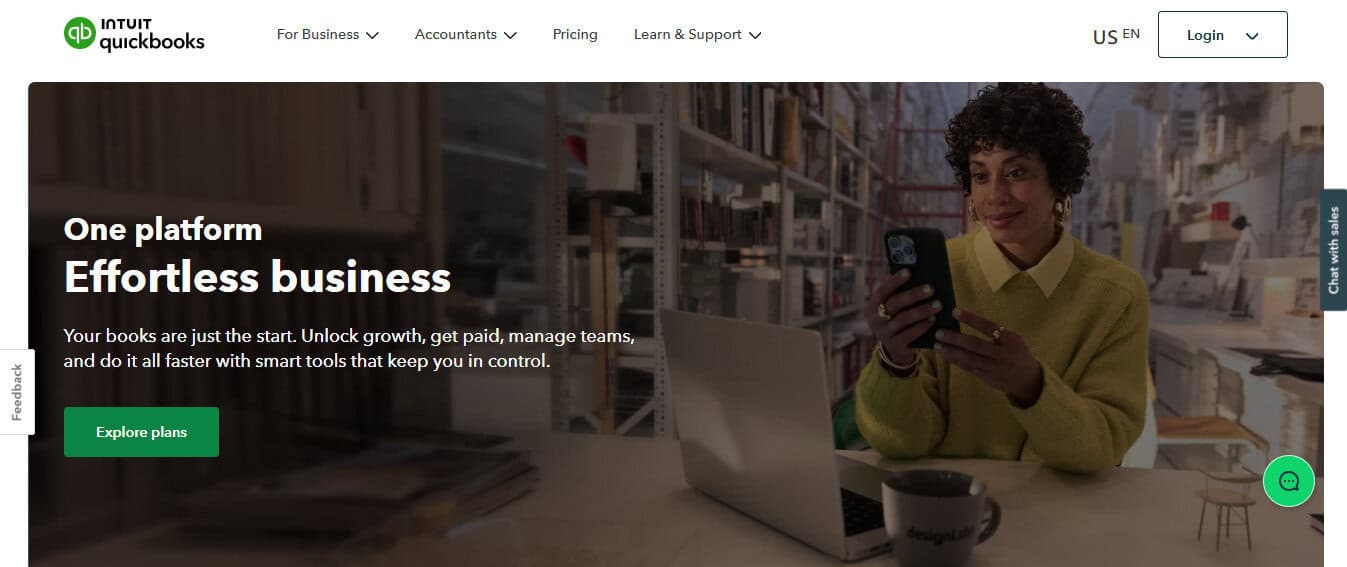The image size is (1347, 567).
Task: Open the Chat with sales side tab
Action: tap(1333, 250)
